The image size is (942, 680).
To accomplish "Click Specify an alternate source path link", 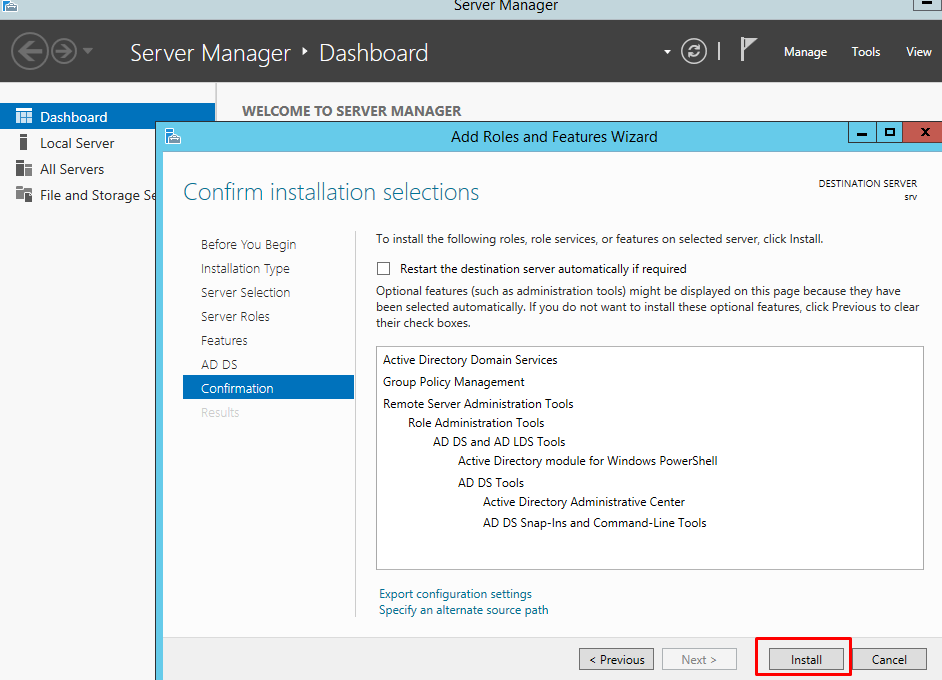I will click(x=463, y=610).
